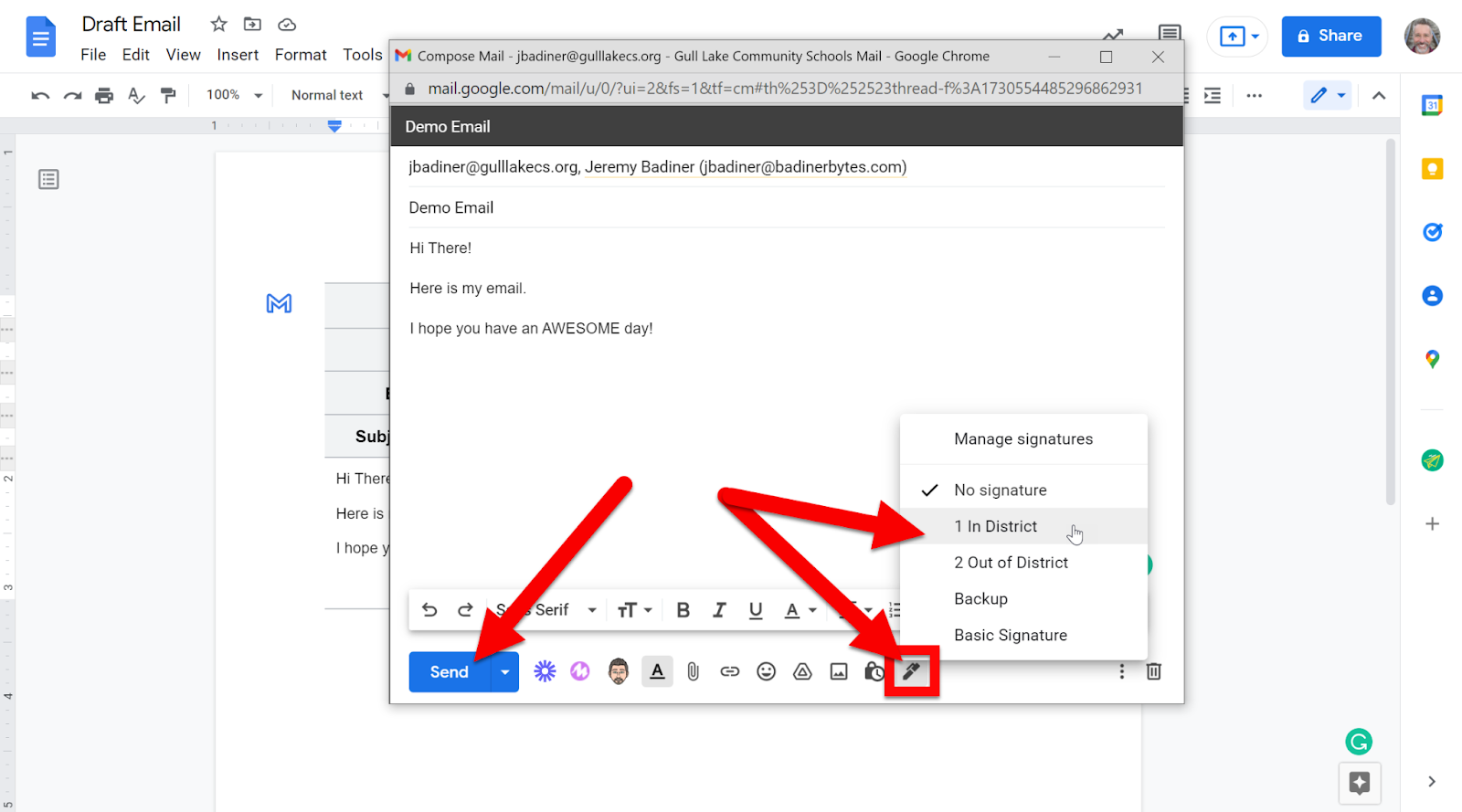Select the 2 Out of District signature
1462x812 pixels.
click(x=1023, y=563)
